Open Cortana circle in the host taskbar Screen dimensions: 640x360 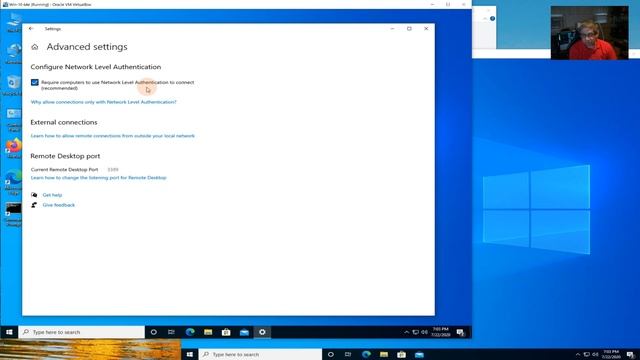331,354
